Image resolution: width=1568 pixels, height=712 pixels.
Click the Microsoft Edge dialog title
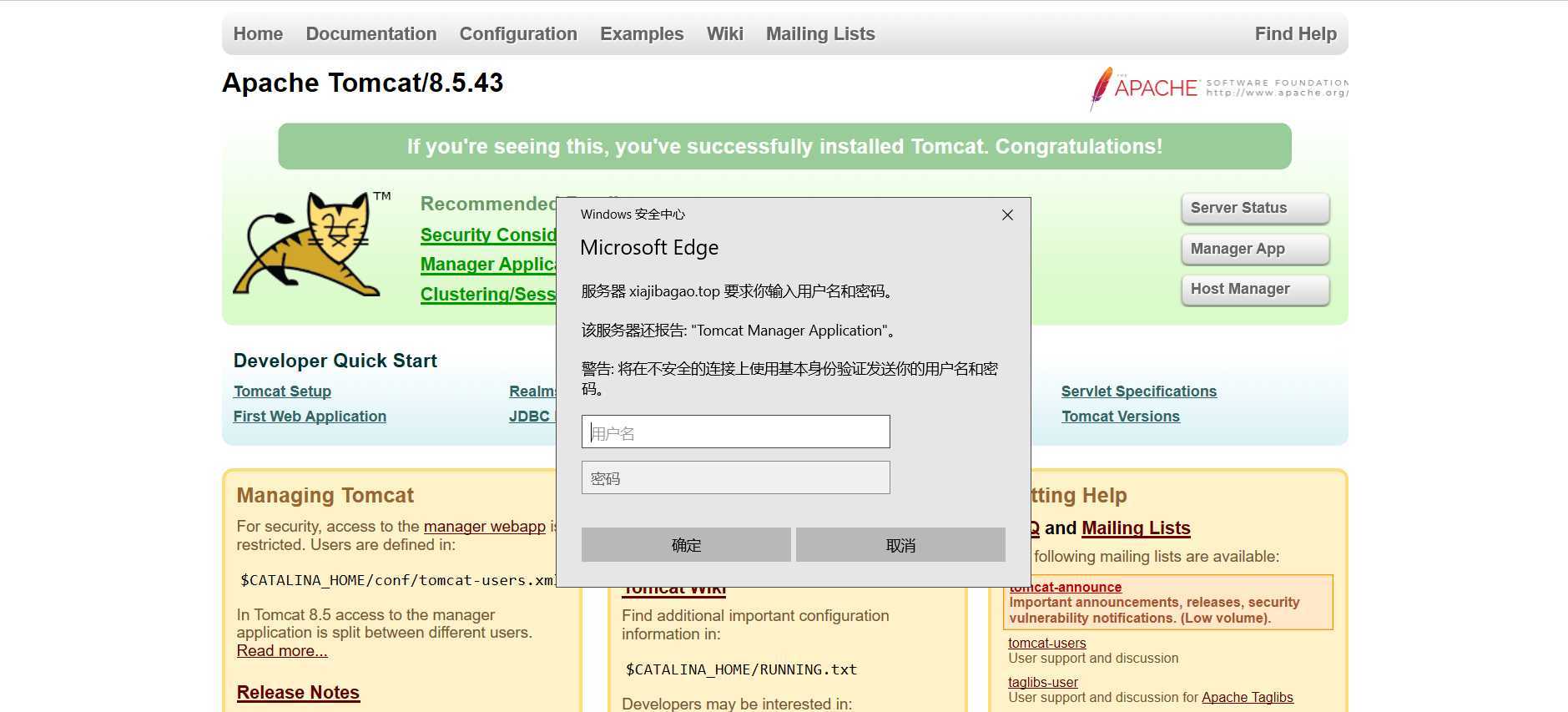pyautogui.click(x=649, y=247)
